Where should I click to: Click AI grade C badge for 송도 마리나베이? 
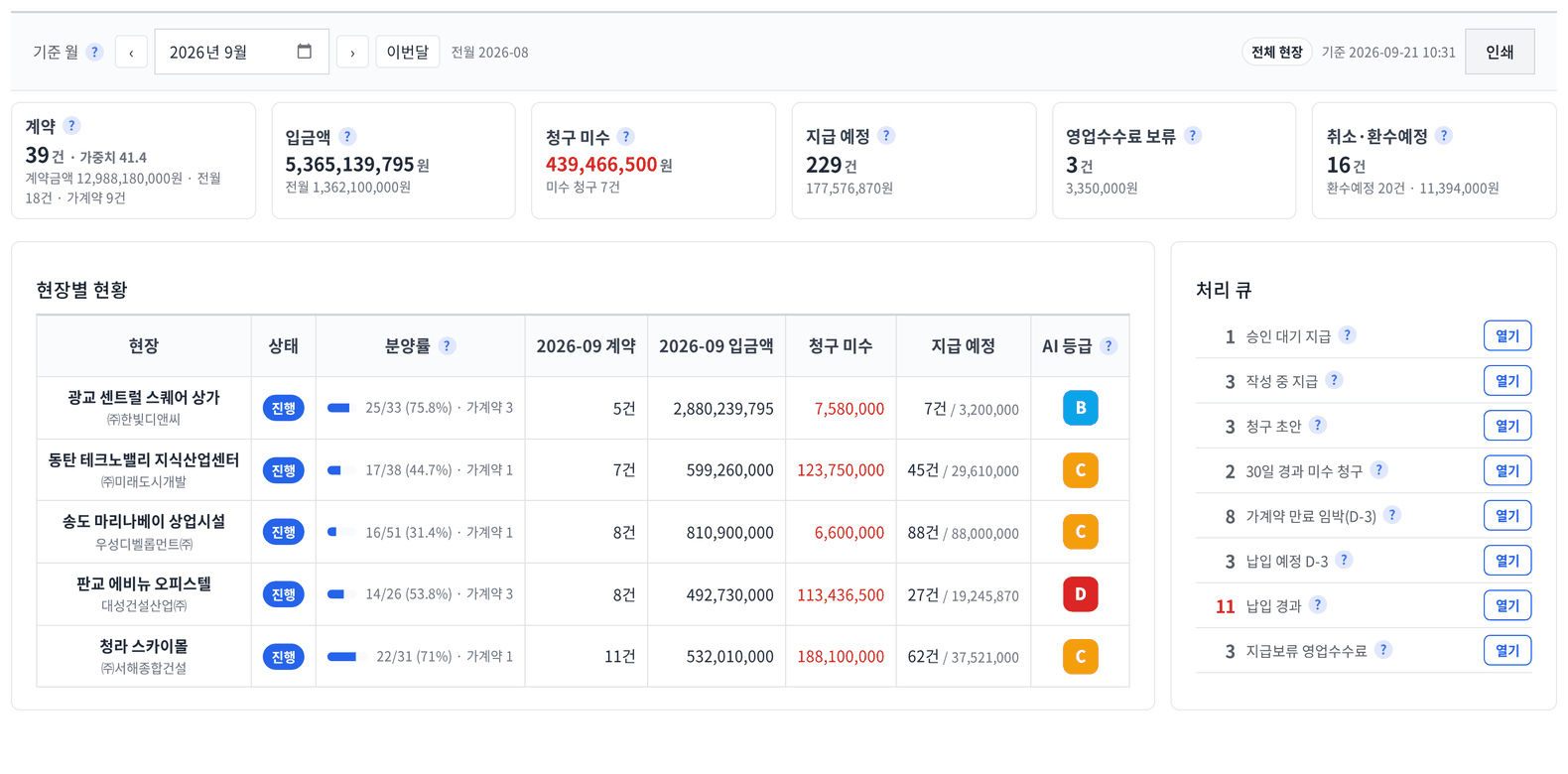click(1080, 532)
